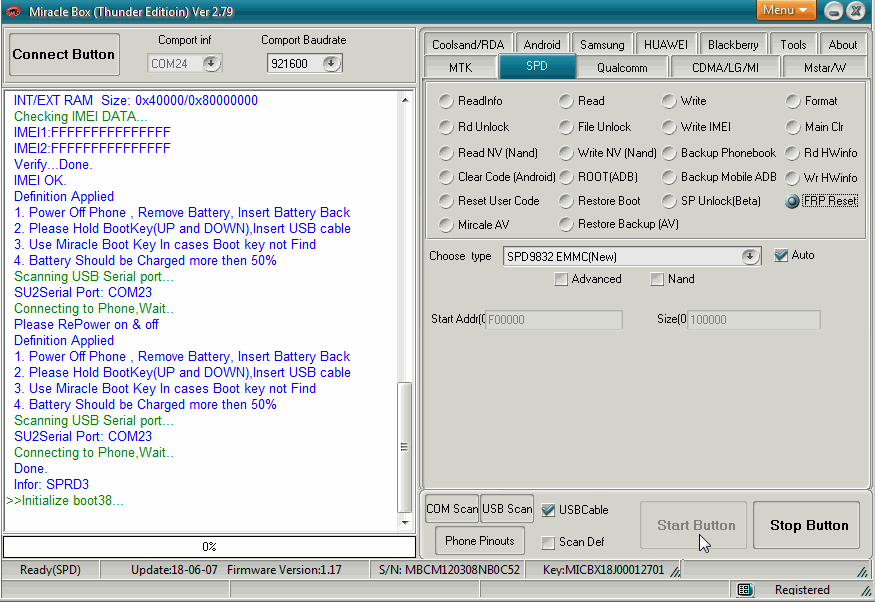Click the Connect Button
Screen dimensions: 875x602
(64, 54)
